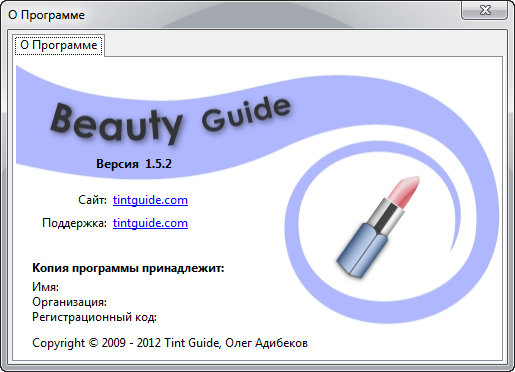Click the Копия программы принадлежит: heading
The height and width of the screenshot is (372, 515).
click(128, 268)
